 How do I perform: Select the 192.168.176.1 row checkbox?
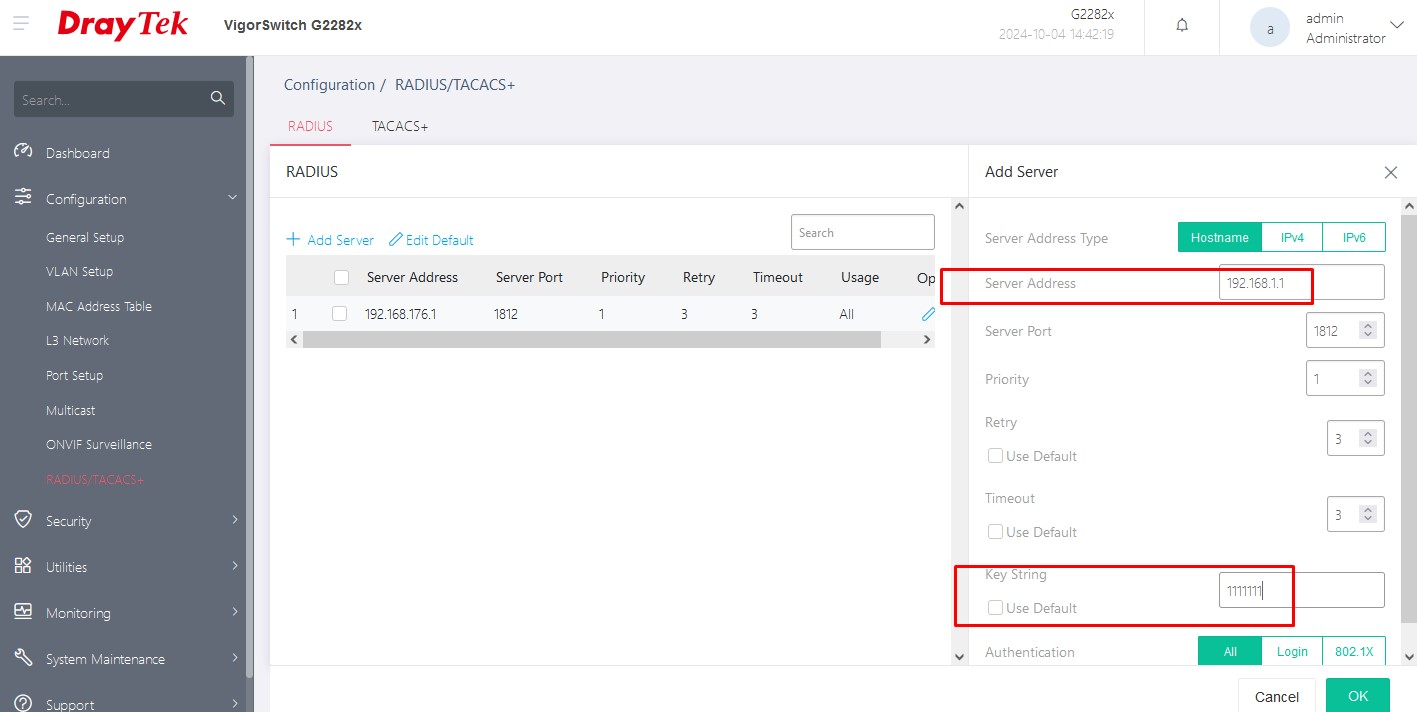point(339,314)
